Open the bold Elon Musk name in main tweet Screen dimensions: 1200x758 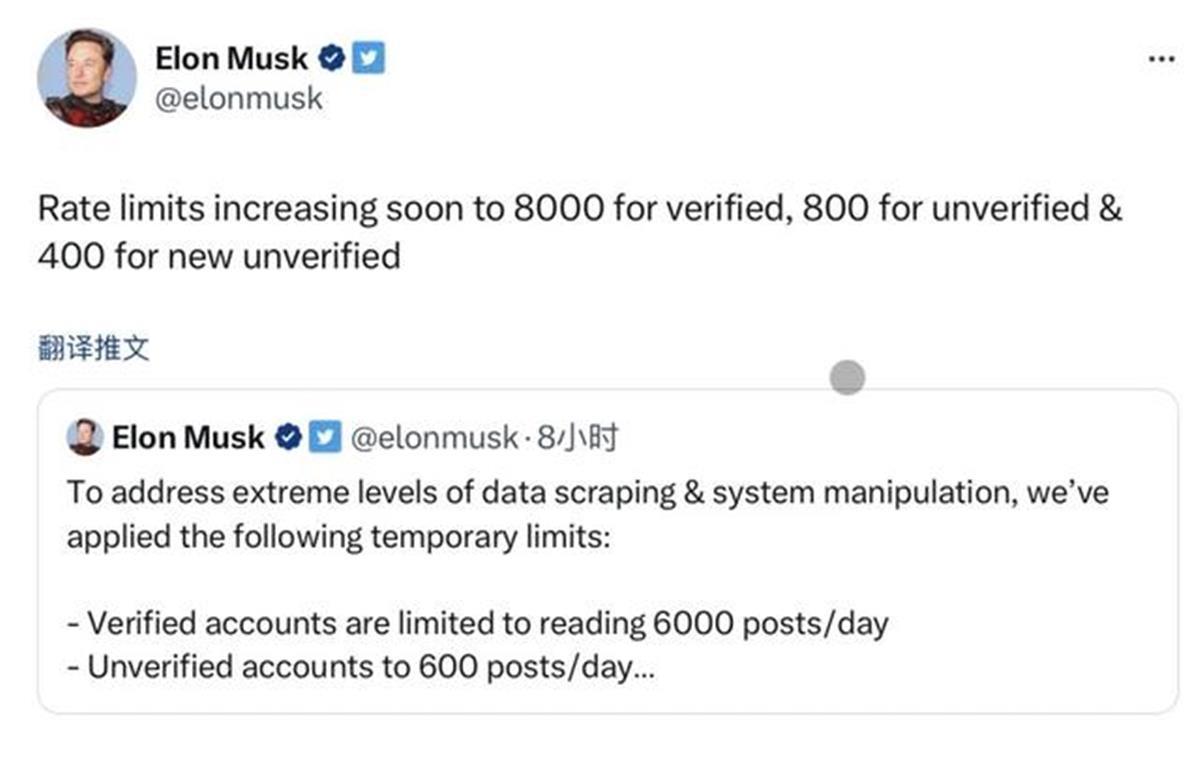(232, 59)
